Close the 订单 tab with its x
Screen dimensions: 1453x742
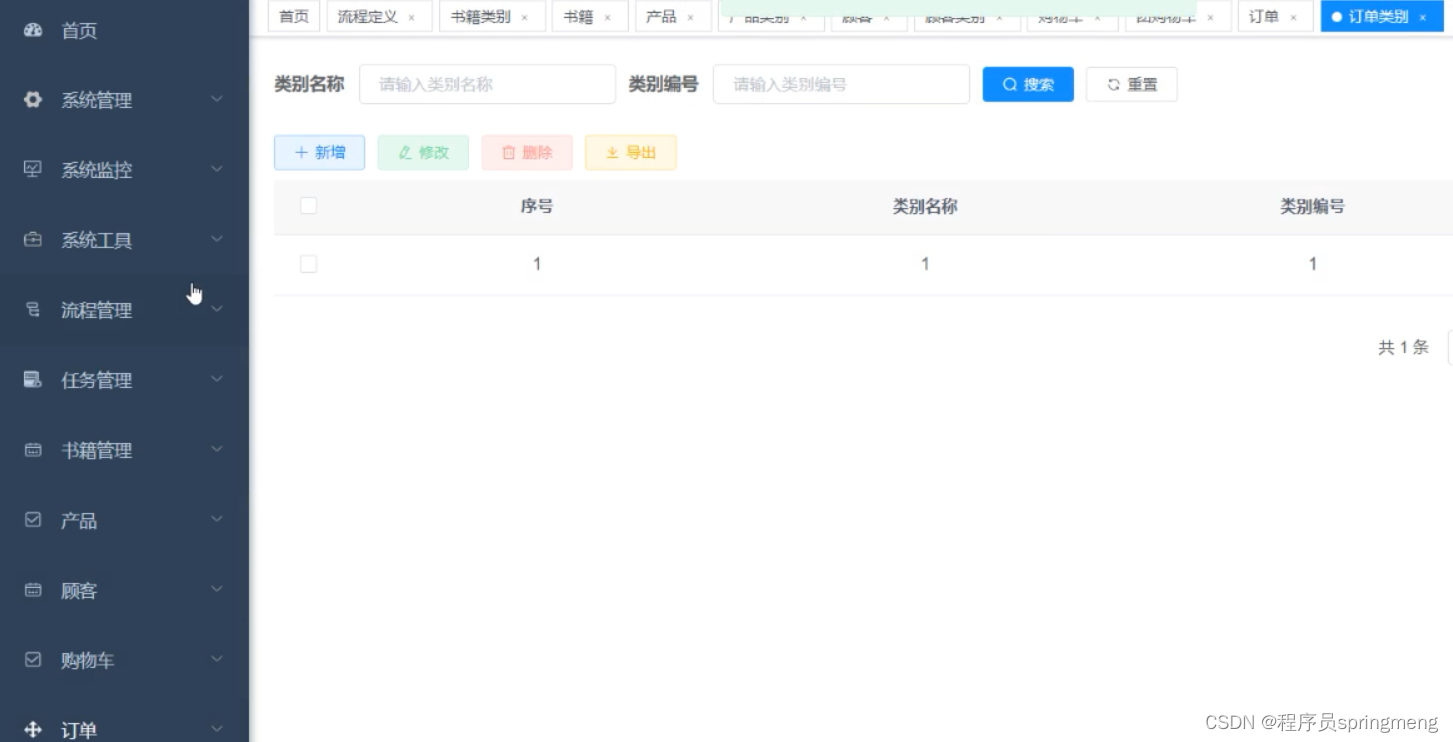[x=1294, y=18]
